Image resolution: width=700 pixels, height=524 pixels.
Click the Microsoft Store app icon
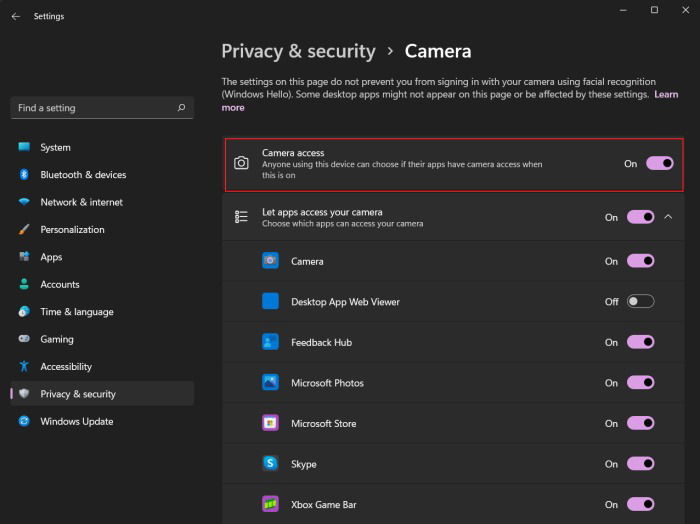[x=270, y=423]
